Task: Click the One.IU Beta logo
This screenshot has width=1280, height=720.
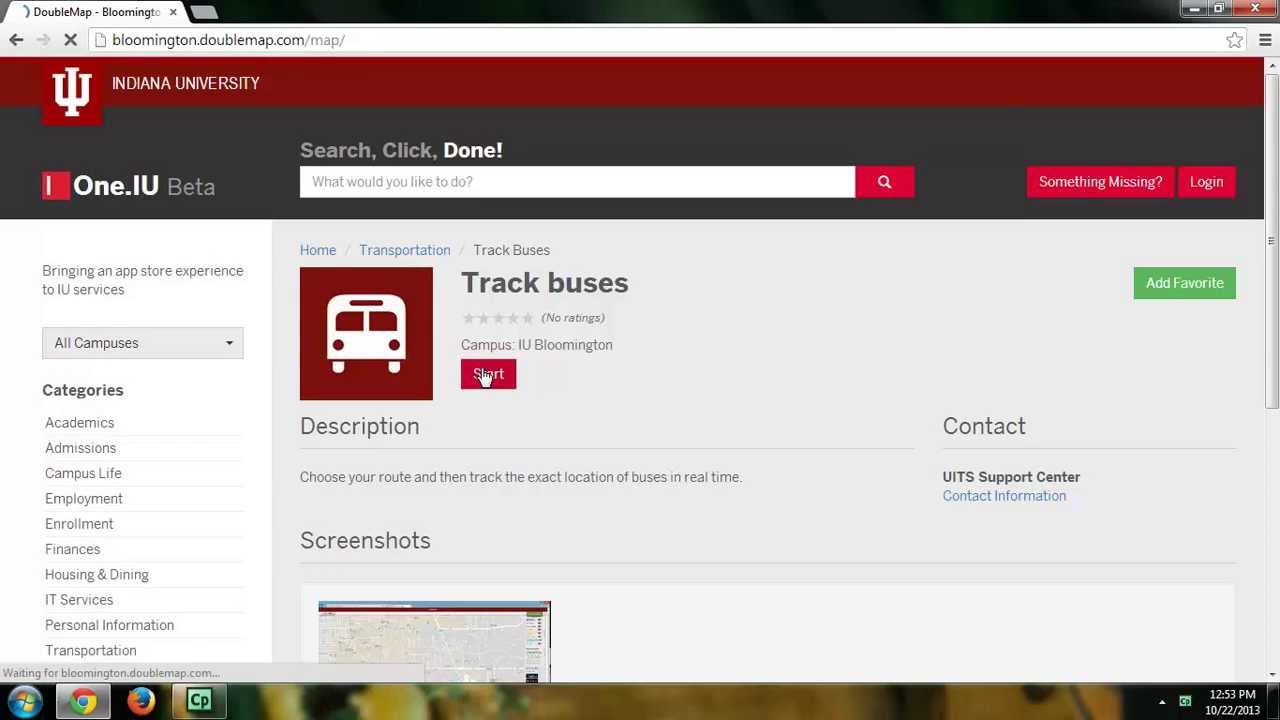Action: (129, 186)
